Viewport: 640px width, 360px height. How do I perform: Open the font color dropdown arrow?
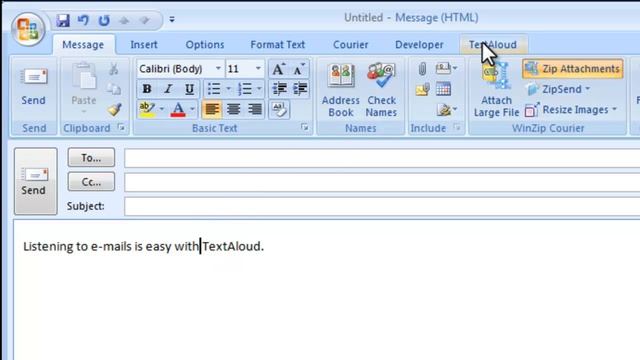(x=192, y=109)
